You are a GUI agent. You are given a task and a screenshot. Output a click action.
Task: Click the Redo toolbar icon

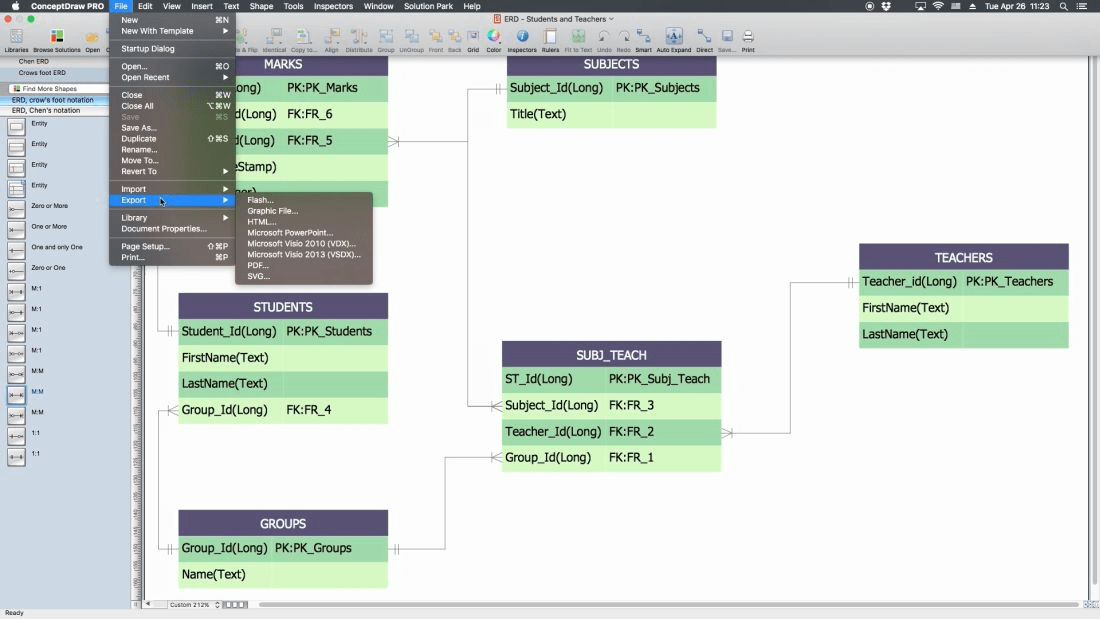623,40
